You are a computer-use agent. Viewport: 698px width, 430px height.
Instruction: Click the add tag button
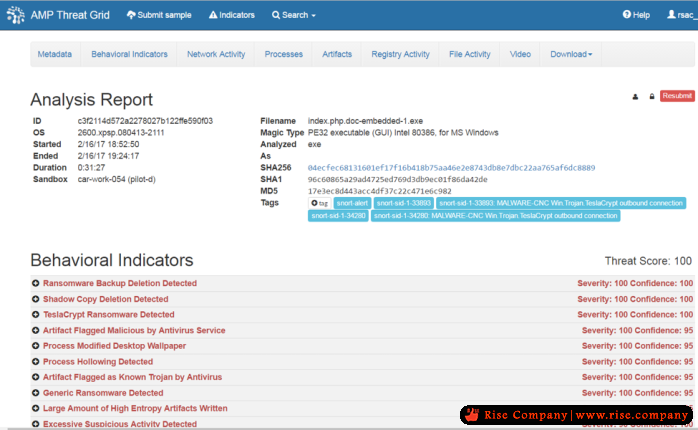[x=319, y=203]
